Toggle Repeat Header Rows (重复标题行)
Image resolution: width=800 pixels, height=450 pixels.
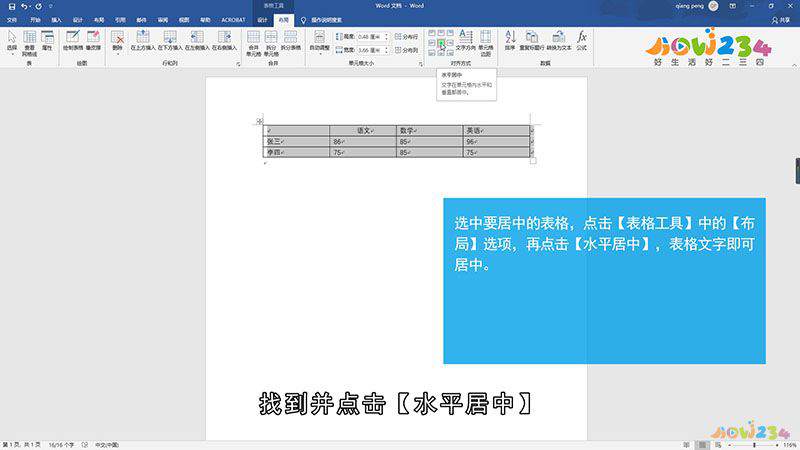tap(532, 41)
